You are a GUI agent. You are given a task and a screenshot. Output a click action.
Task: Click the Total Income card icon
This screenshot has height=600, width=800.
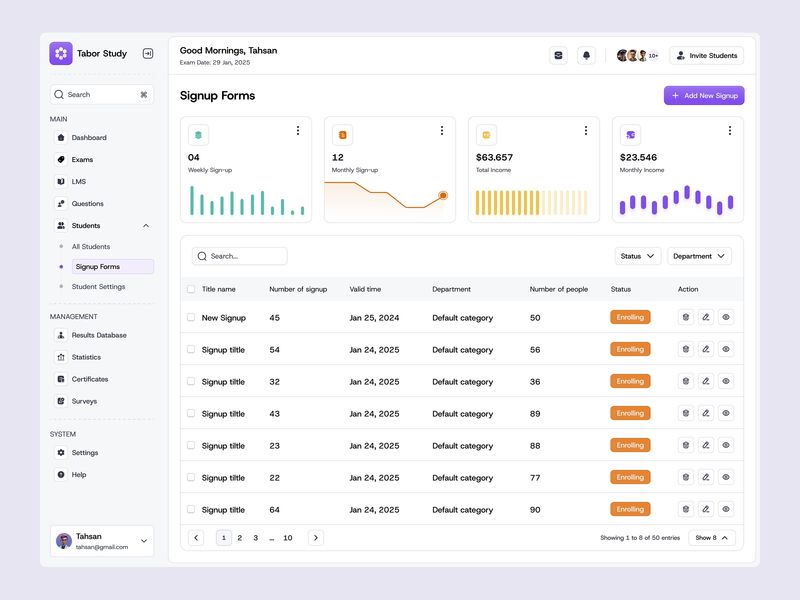486,135
